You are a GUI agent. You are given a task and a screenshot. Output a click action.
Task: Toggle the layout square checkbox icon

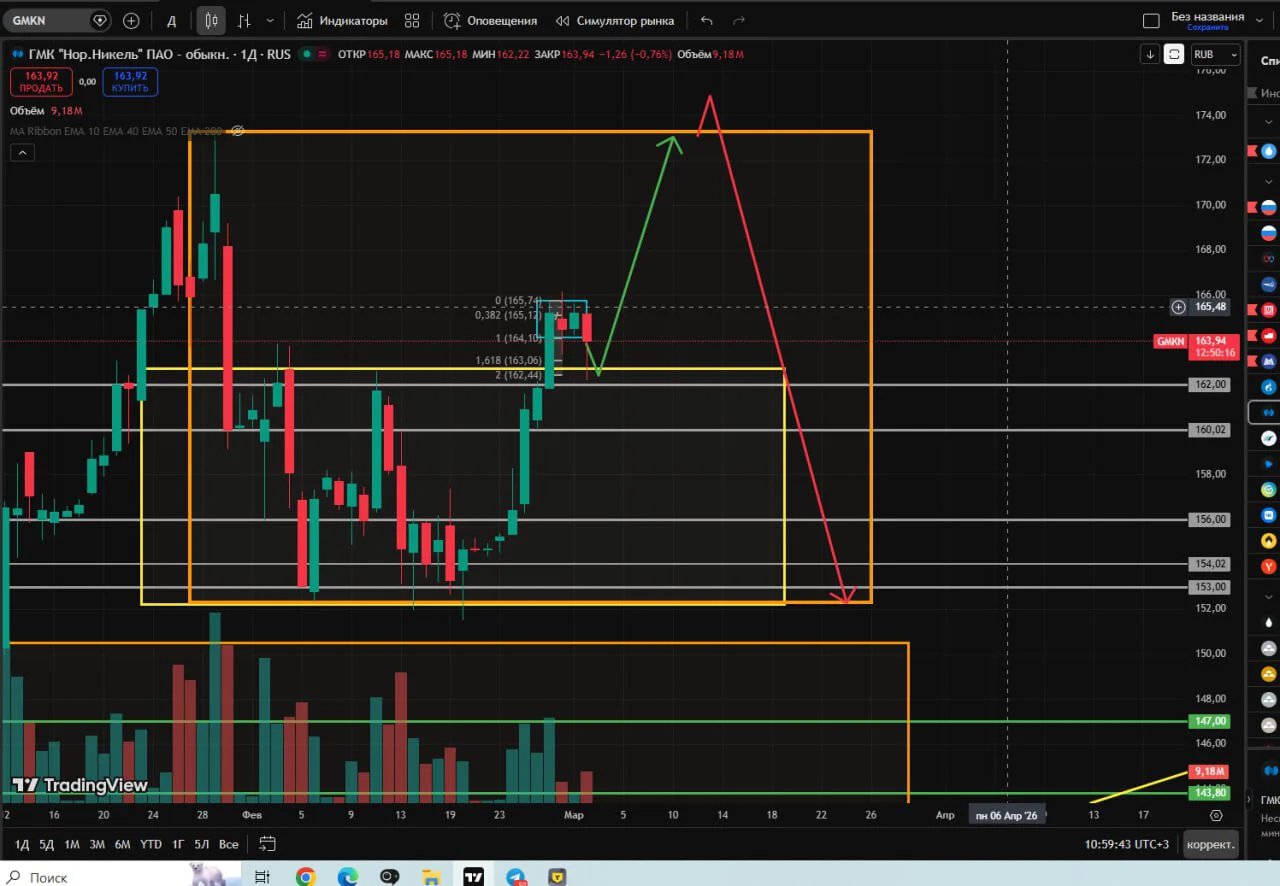pos(1151,20)
